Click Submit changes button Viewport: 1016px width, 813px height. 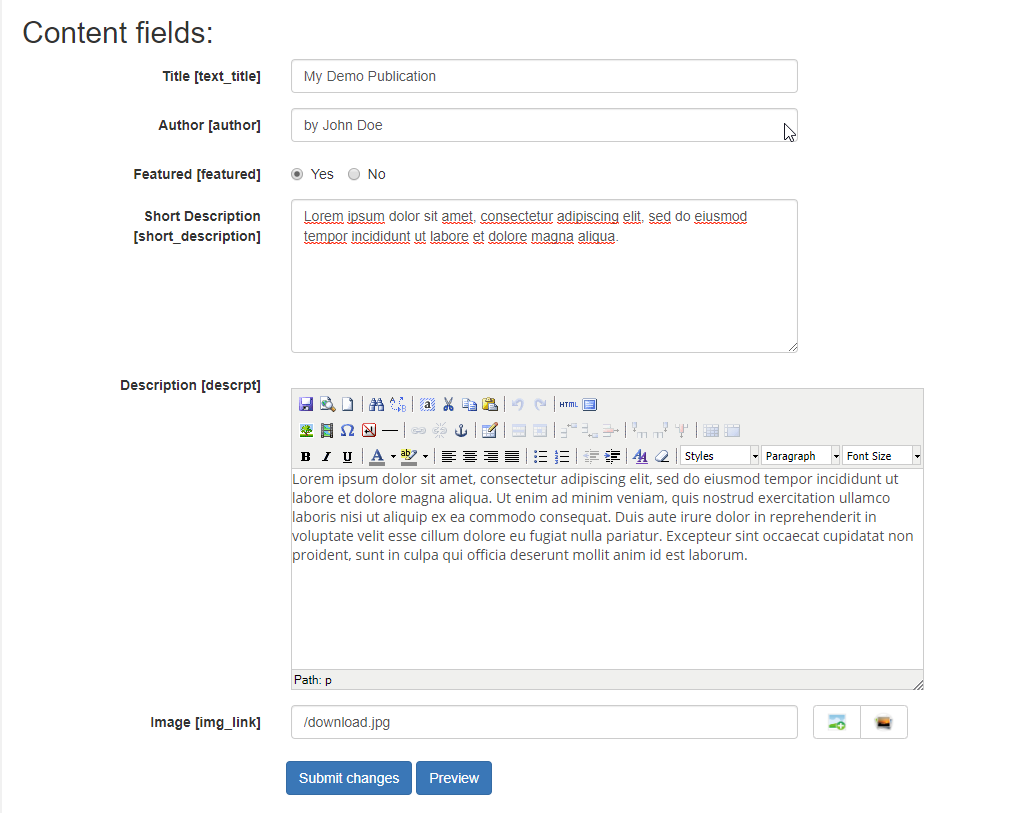click(349, 778)
